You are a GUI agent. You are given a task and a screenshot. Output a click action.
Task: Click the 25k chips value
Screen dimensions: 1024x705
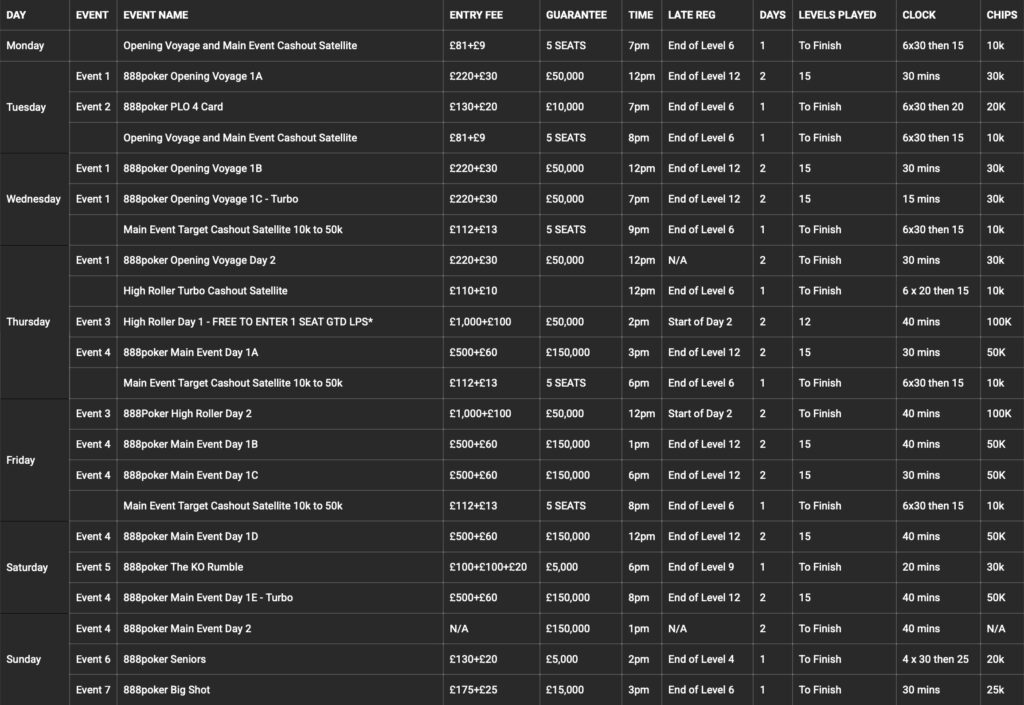[x=995, y=690]
